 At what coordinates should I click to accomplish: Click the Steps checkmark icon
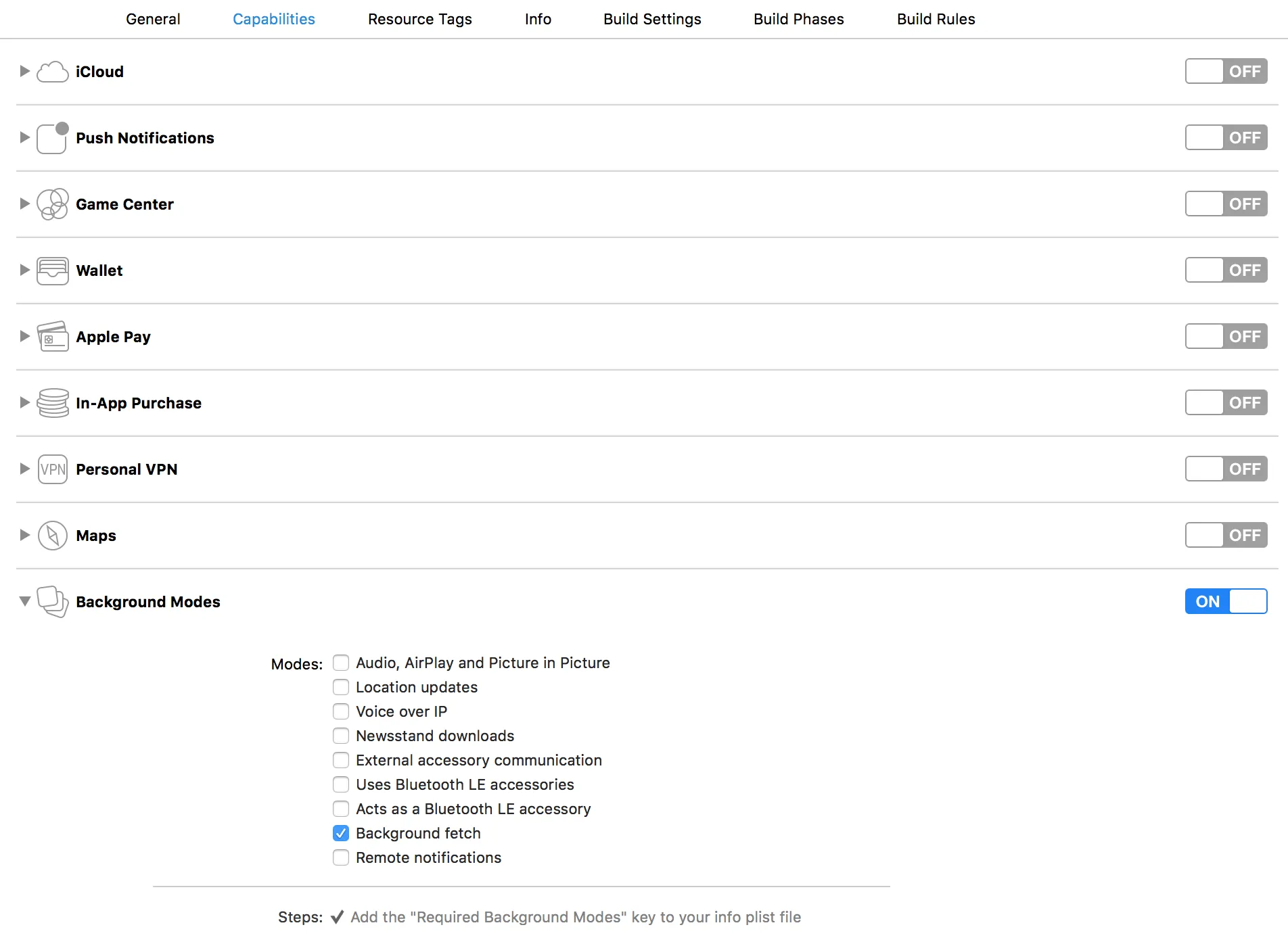coord(337,917)
